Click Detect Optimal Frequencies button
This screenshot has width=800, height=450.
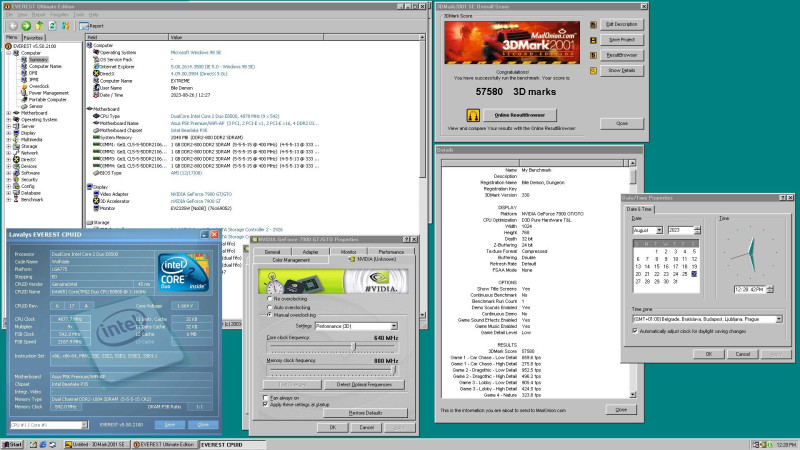364,384
